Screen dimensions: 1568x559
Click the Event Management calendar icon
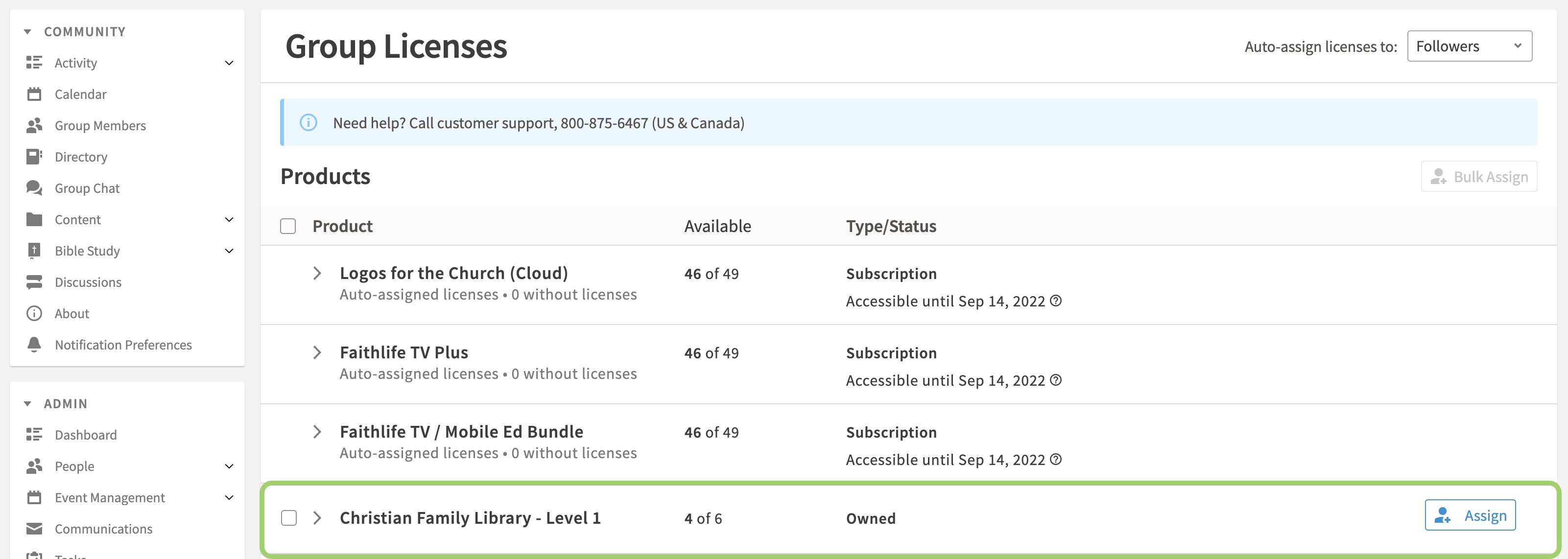tap(34, 497)
